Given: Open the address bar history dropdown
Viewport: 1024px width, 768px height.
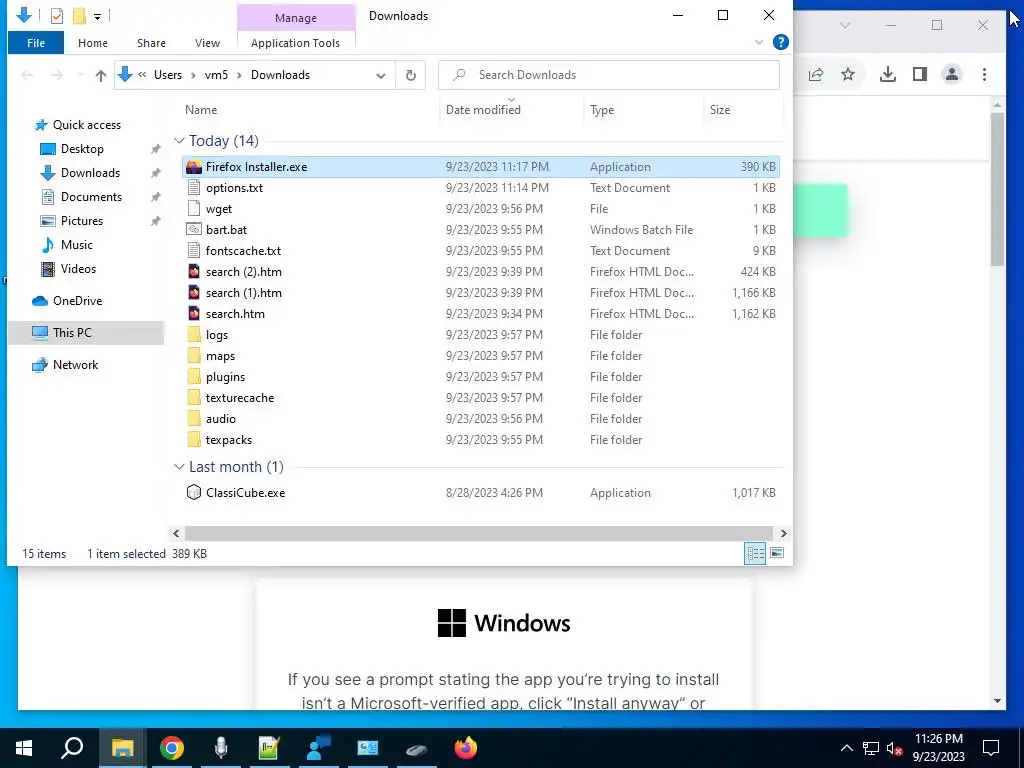Looking at the screenshot, I should pos(381,76).
